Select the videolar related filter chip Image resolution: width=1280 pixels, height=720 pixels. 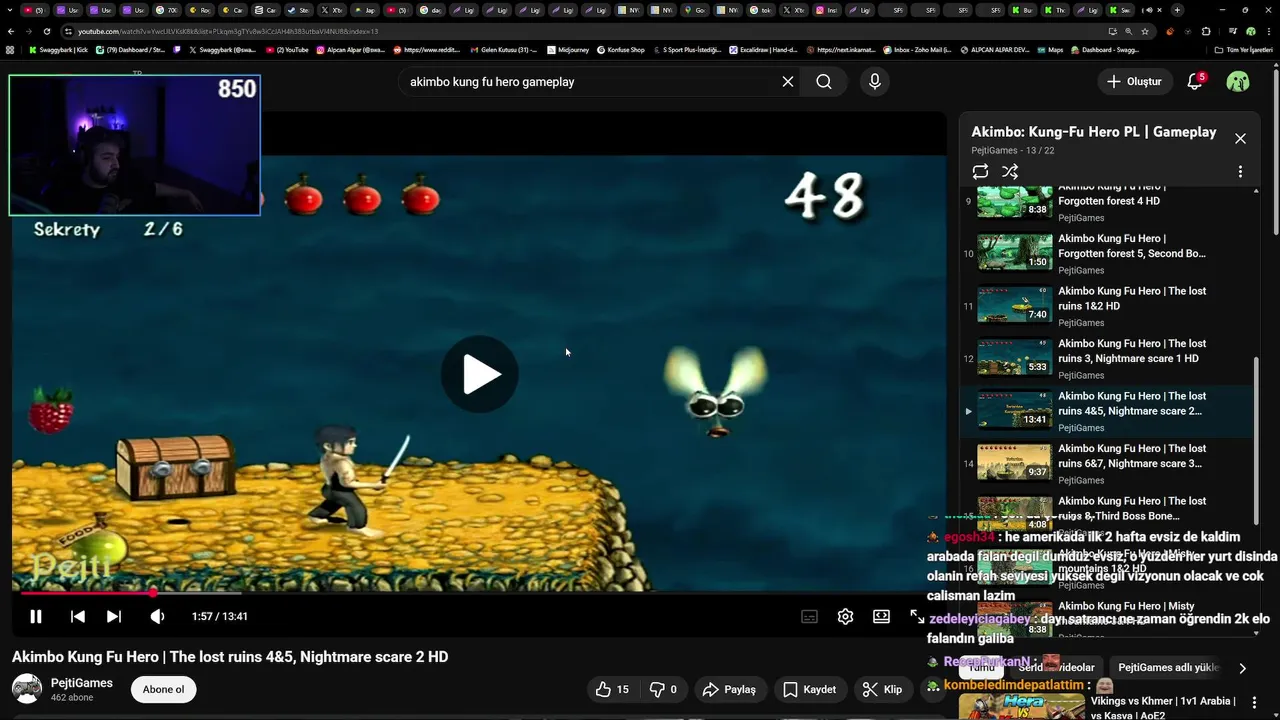click(1057, 667)
